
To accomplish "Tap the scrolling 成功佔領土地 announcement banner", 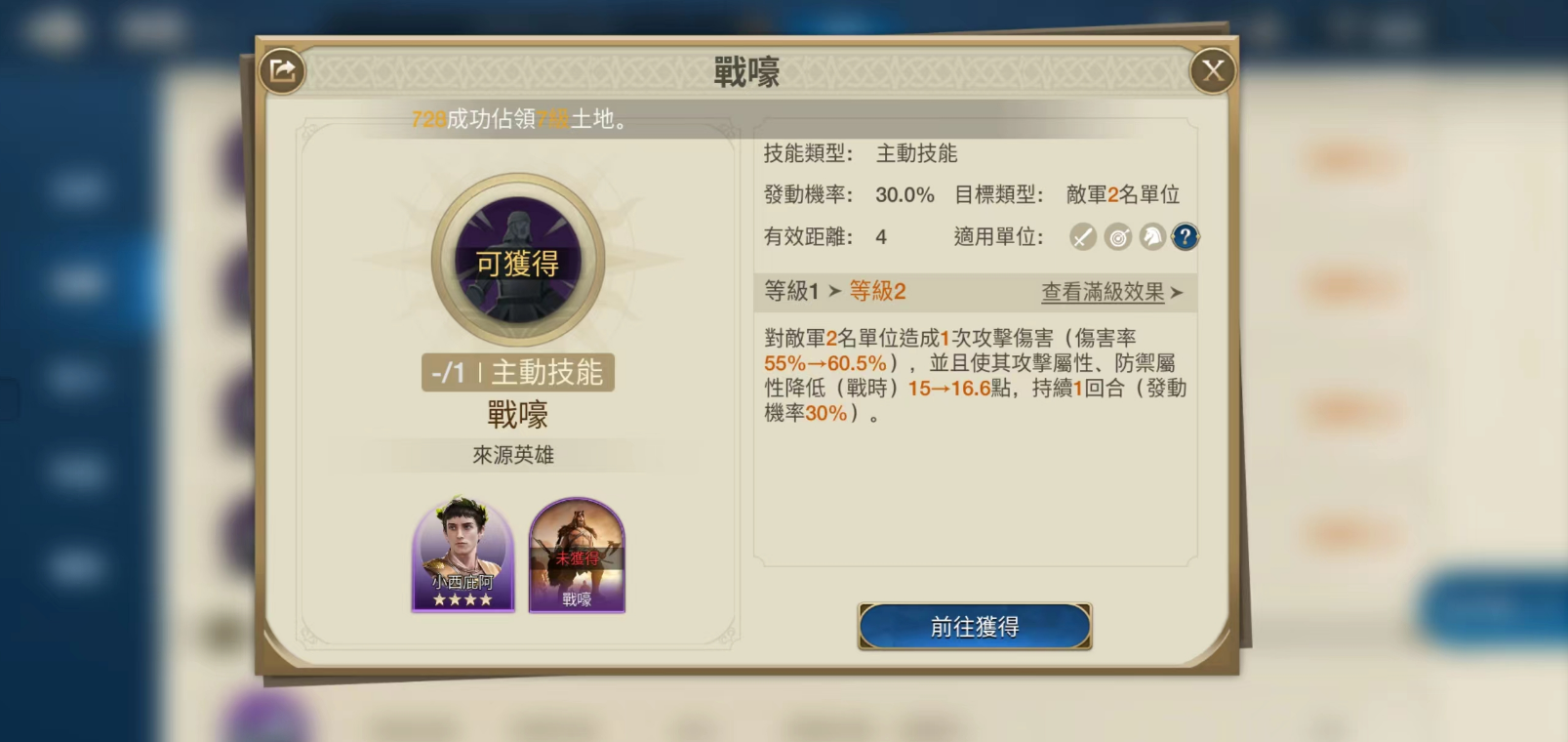I will [521, 119].
